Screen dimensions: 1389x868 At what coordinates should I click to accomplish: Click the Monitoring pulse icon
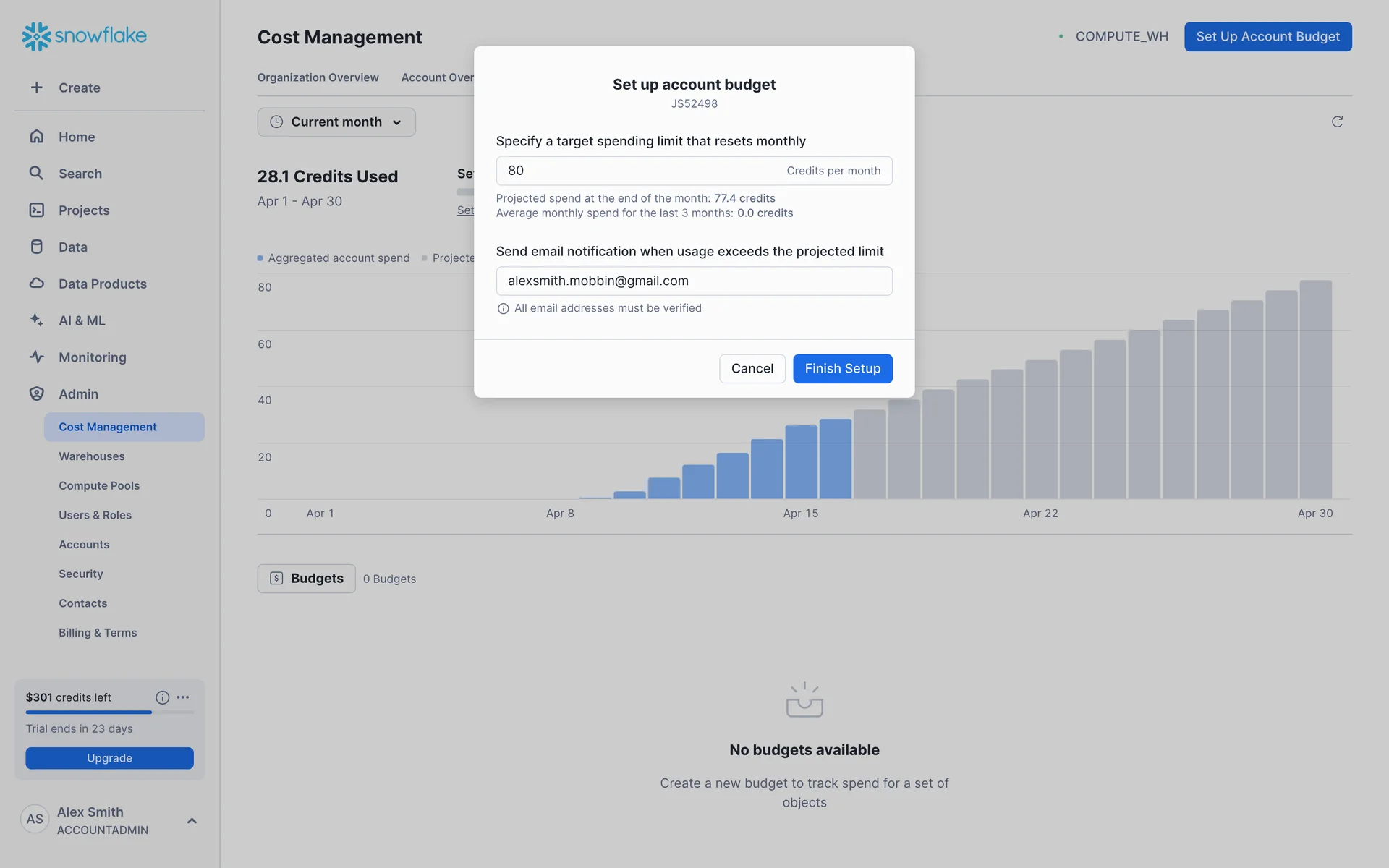click(36, 357)
